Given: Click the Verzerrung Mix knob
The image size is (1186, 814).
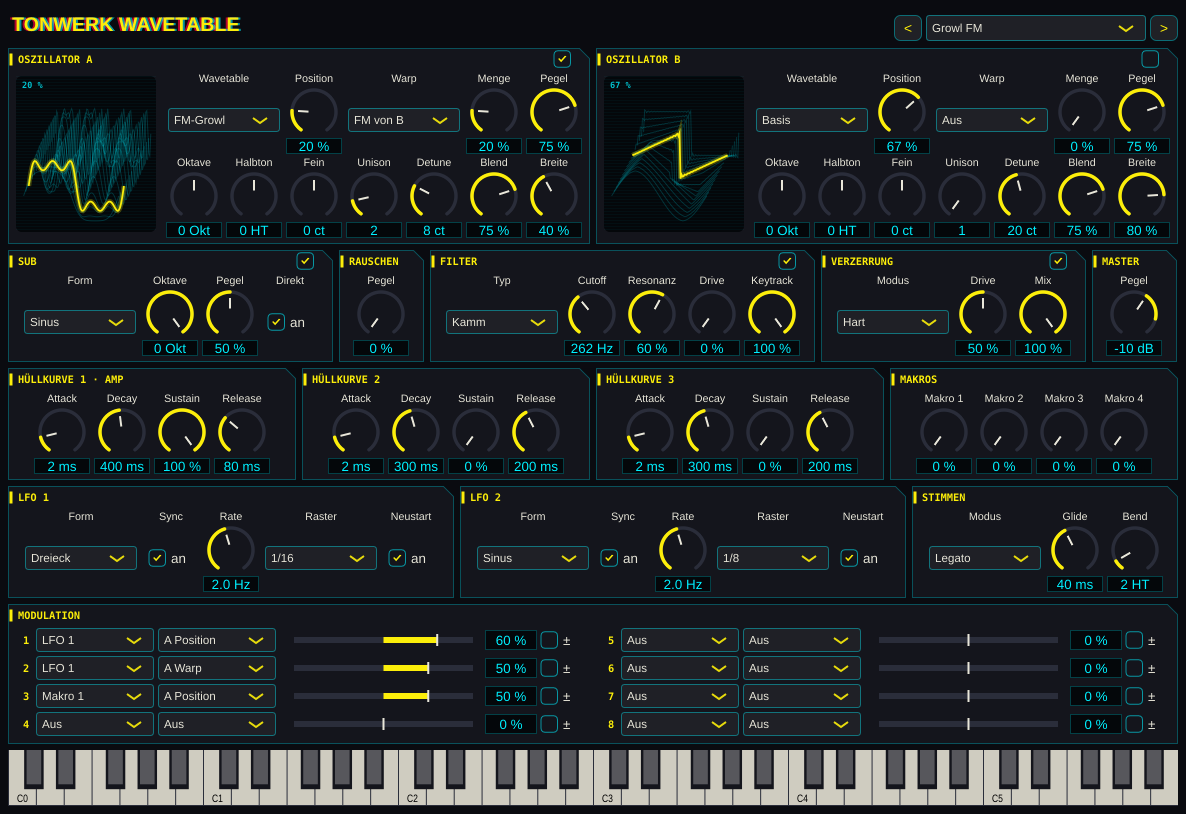Looking at the screenshot, I should [1042, 314].
